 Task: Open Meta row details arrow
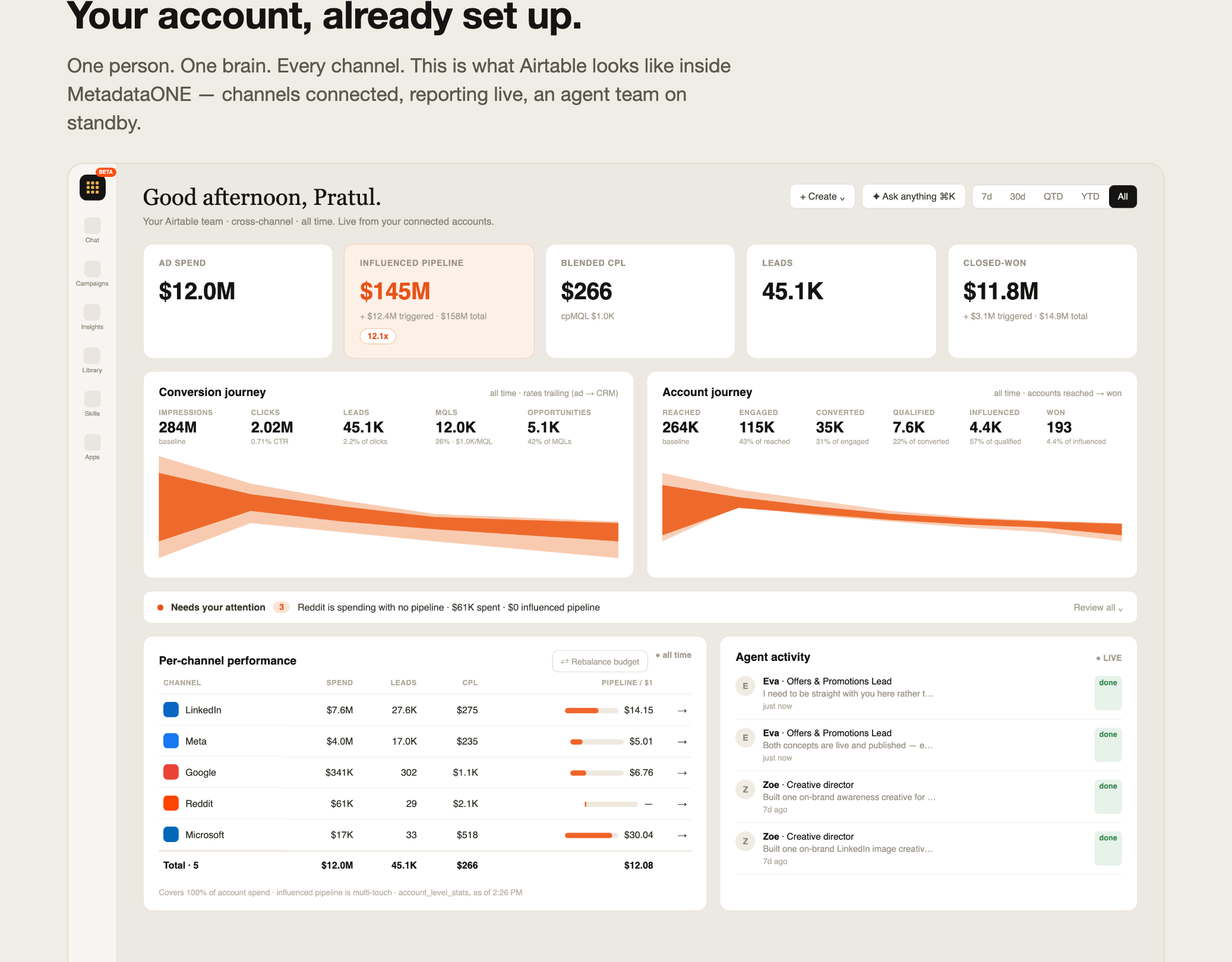pyautogui.click(x=682, y=742)
